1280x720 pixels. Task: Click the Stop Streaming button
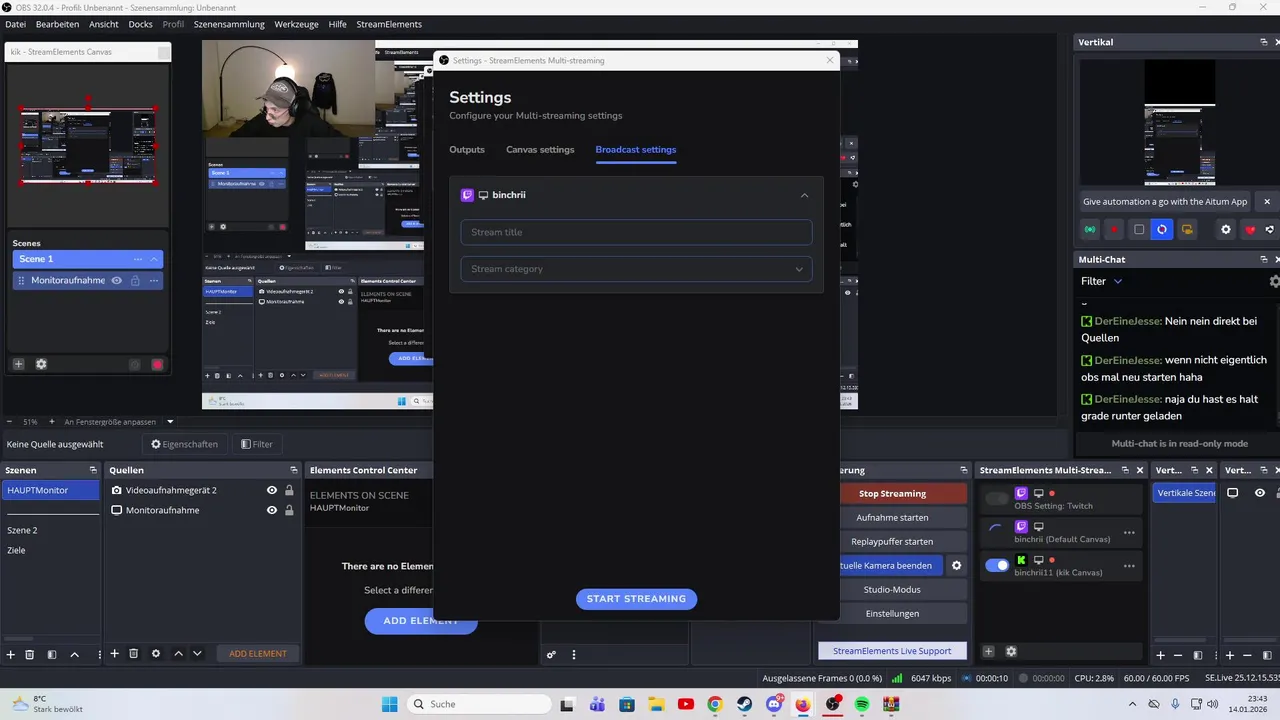click(x=892, y=493)
